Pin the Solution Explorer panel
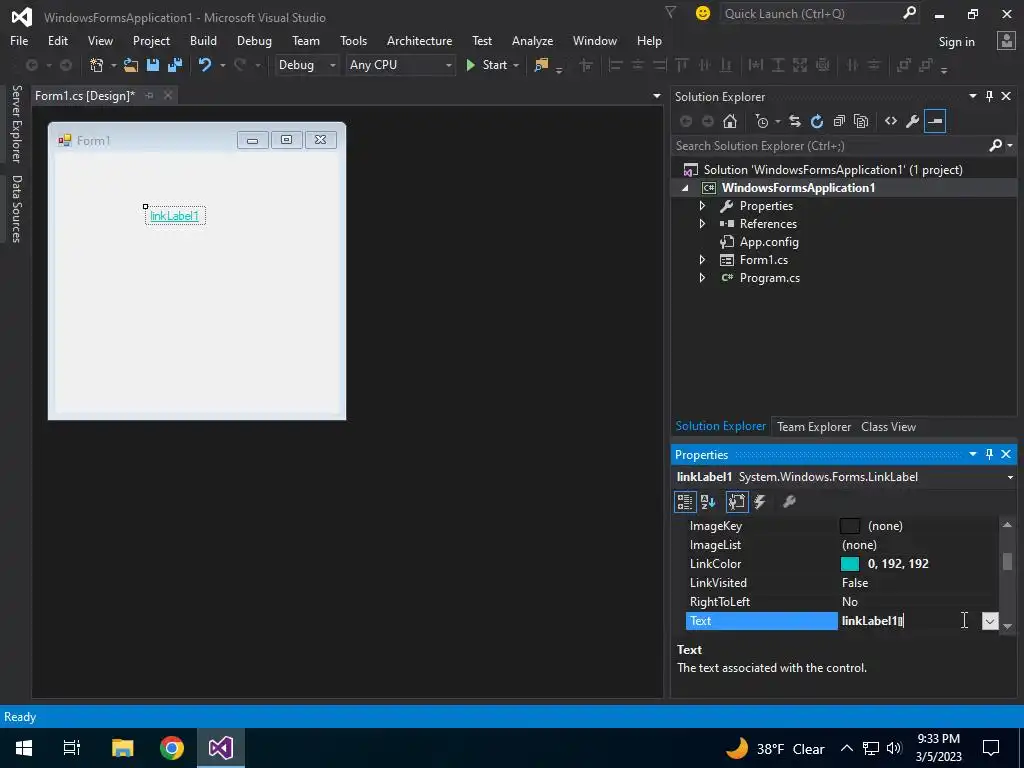Viewport: 1024px width, 768px height. pyautogui.click(x=989, y=96)
